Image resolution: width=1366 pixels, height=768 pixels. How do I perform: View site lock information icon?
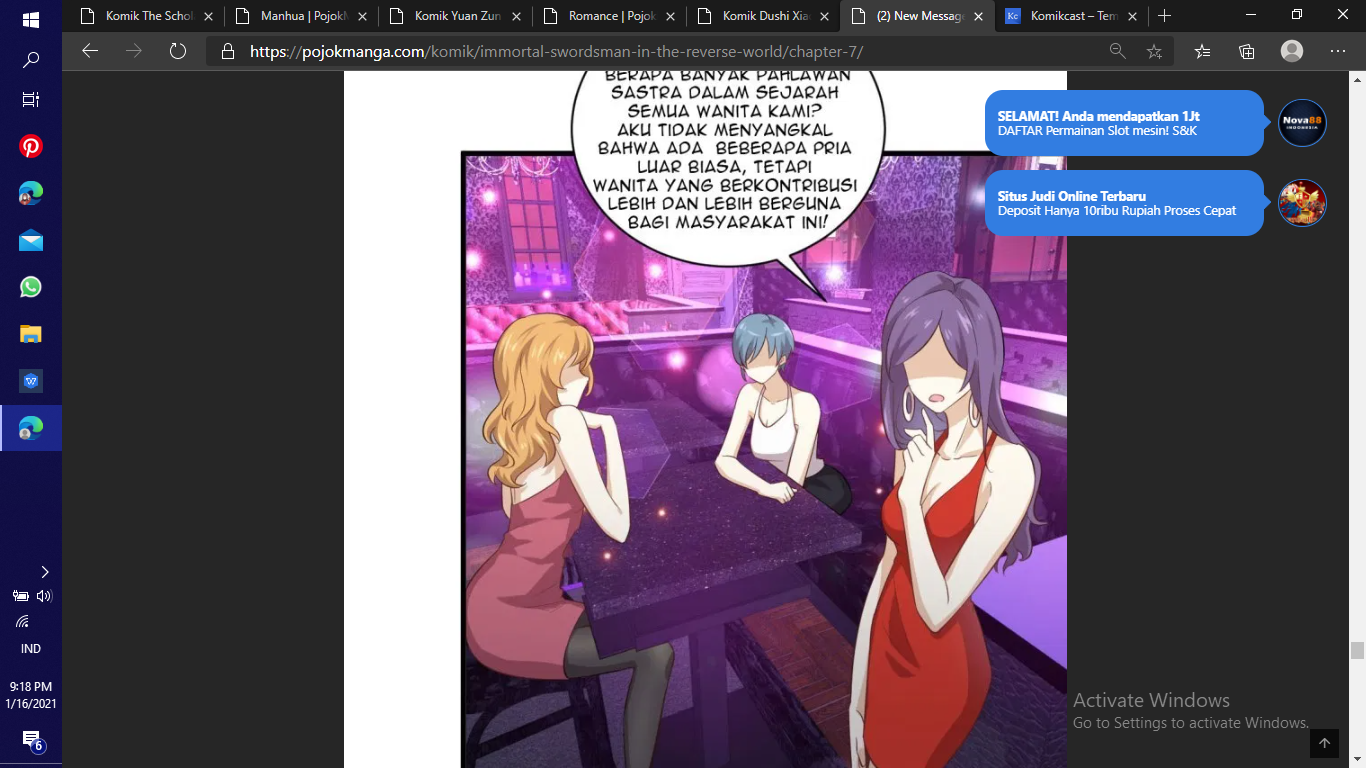click(228, 51)
